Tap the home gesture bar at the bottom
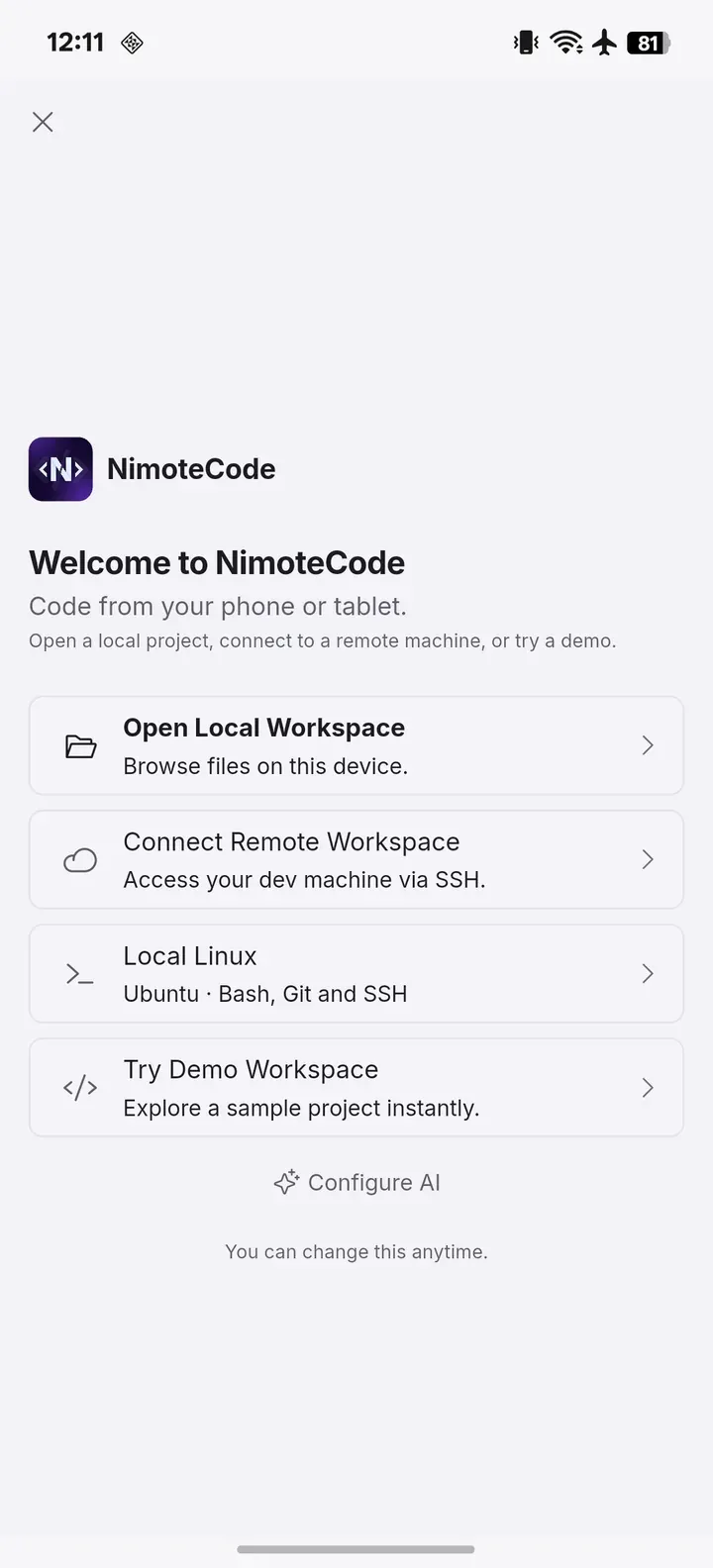Screen dimensions: 713x1568 point(356,1549)
